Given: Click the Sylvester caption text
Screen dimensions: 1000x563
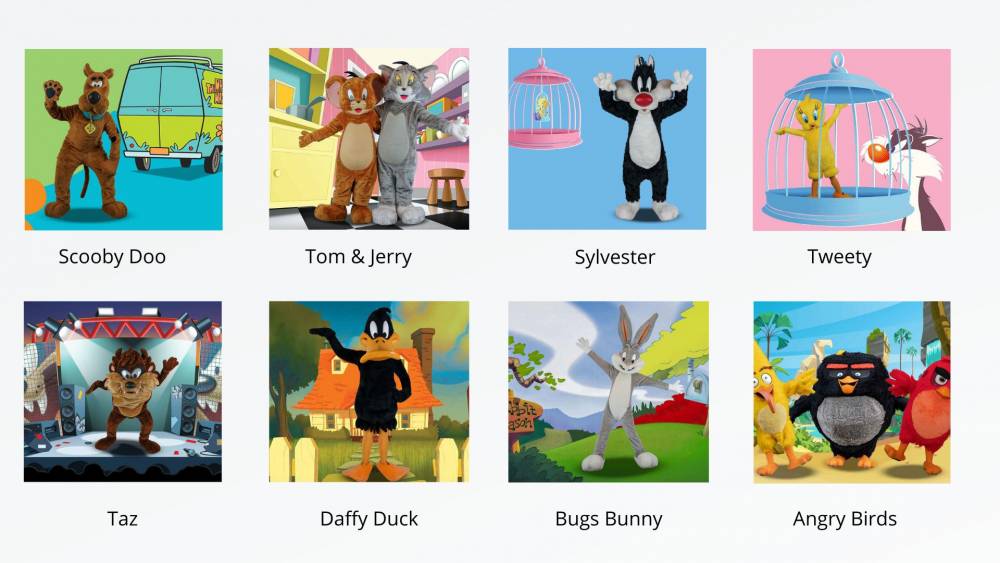Looking at the screenshot, I should point(615,257).
